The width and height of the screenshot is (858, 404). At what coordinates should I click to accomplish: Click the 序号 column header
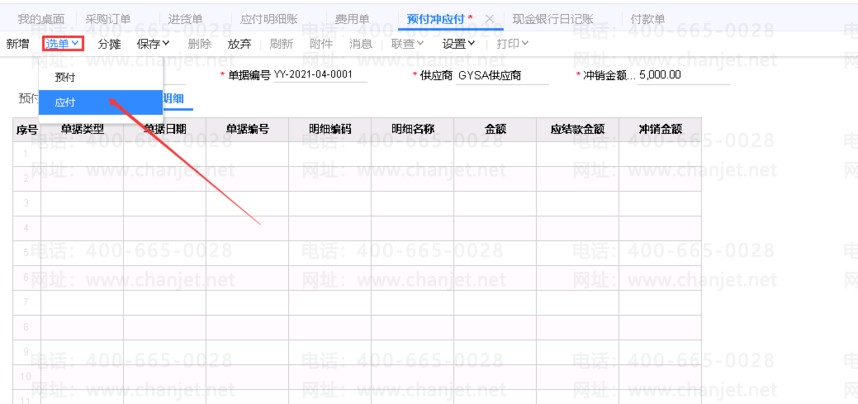[x=27, y=130]
